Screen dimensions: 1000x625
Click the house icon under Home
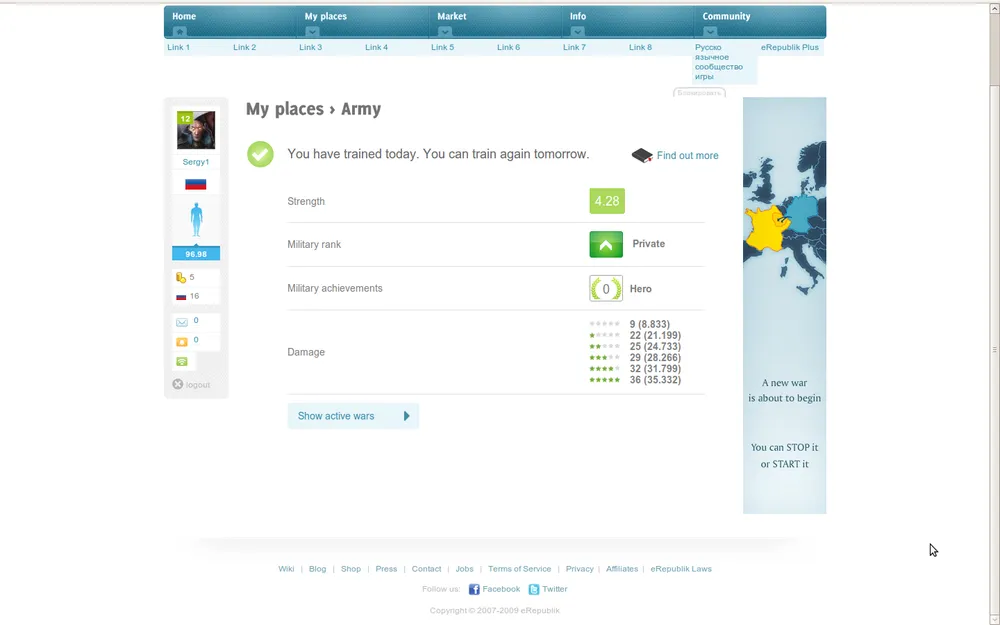coord(180,32)
